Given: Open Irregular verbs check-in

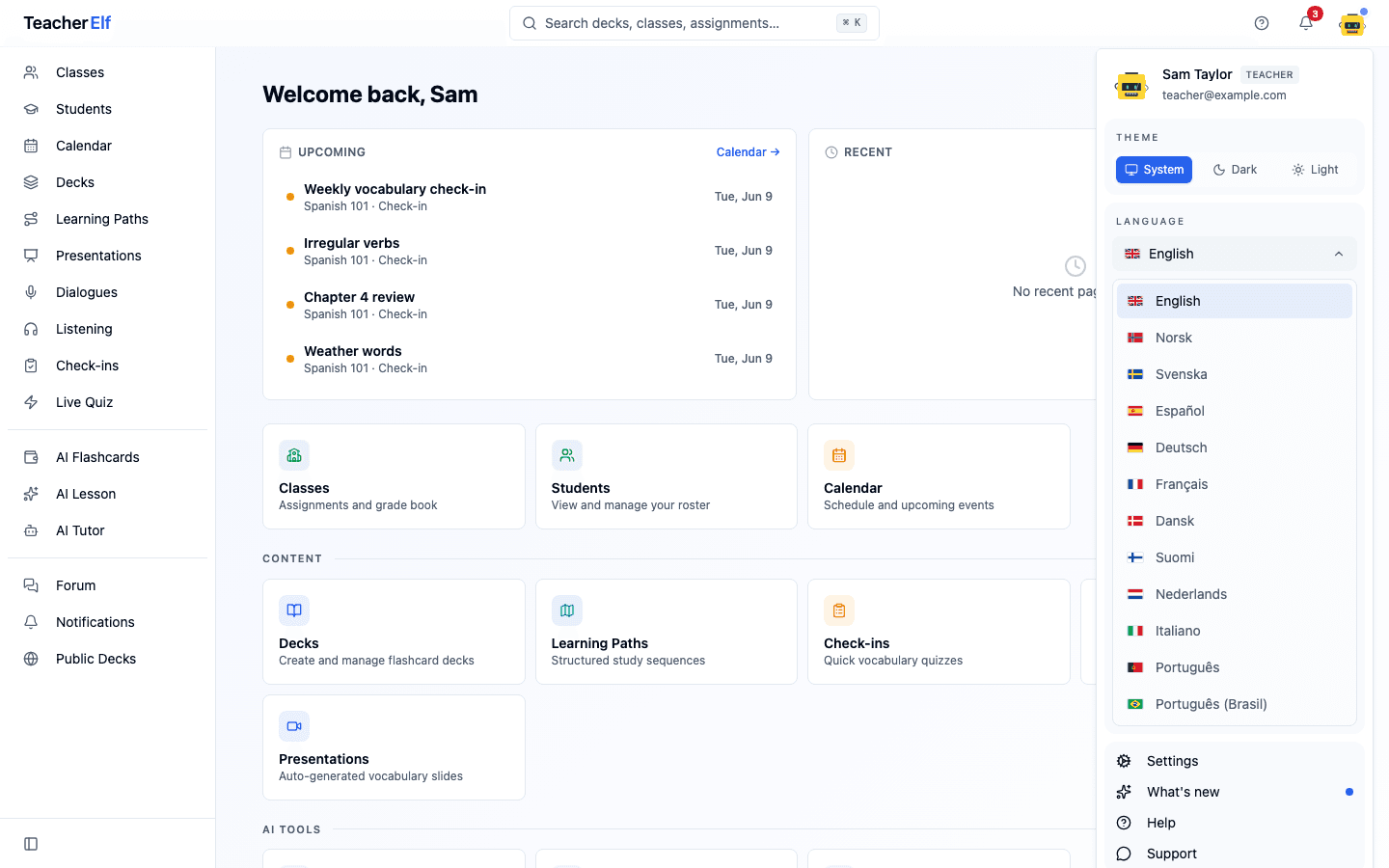Looking at the screenshot, I should (x=530, y=251).
